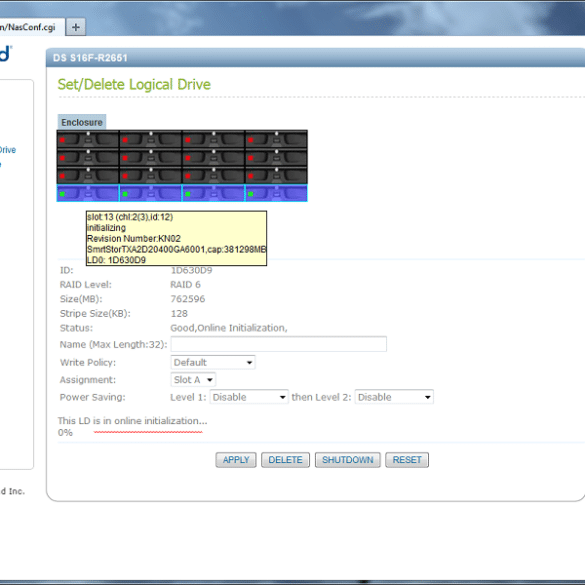Select the first drive slot in top enclosure row

88,140
